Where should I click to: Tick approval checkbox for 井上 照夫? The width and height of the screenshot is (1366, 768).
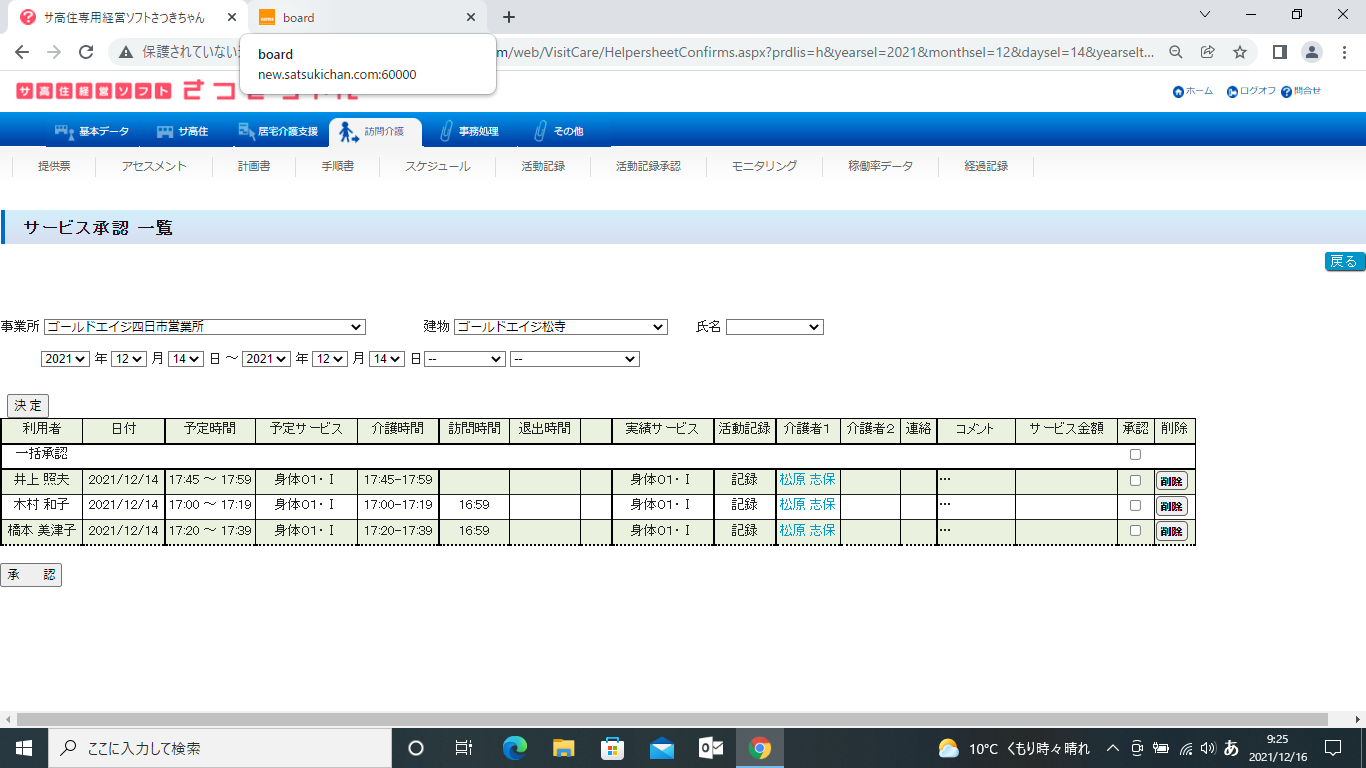click(x=1135, y=480)
